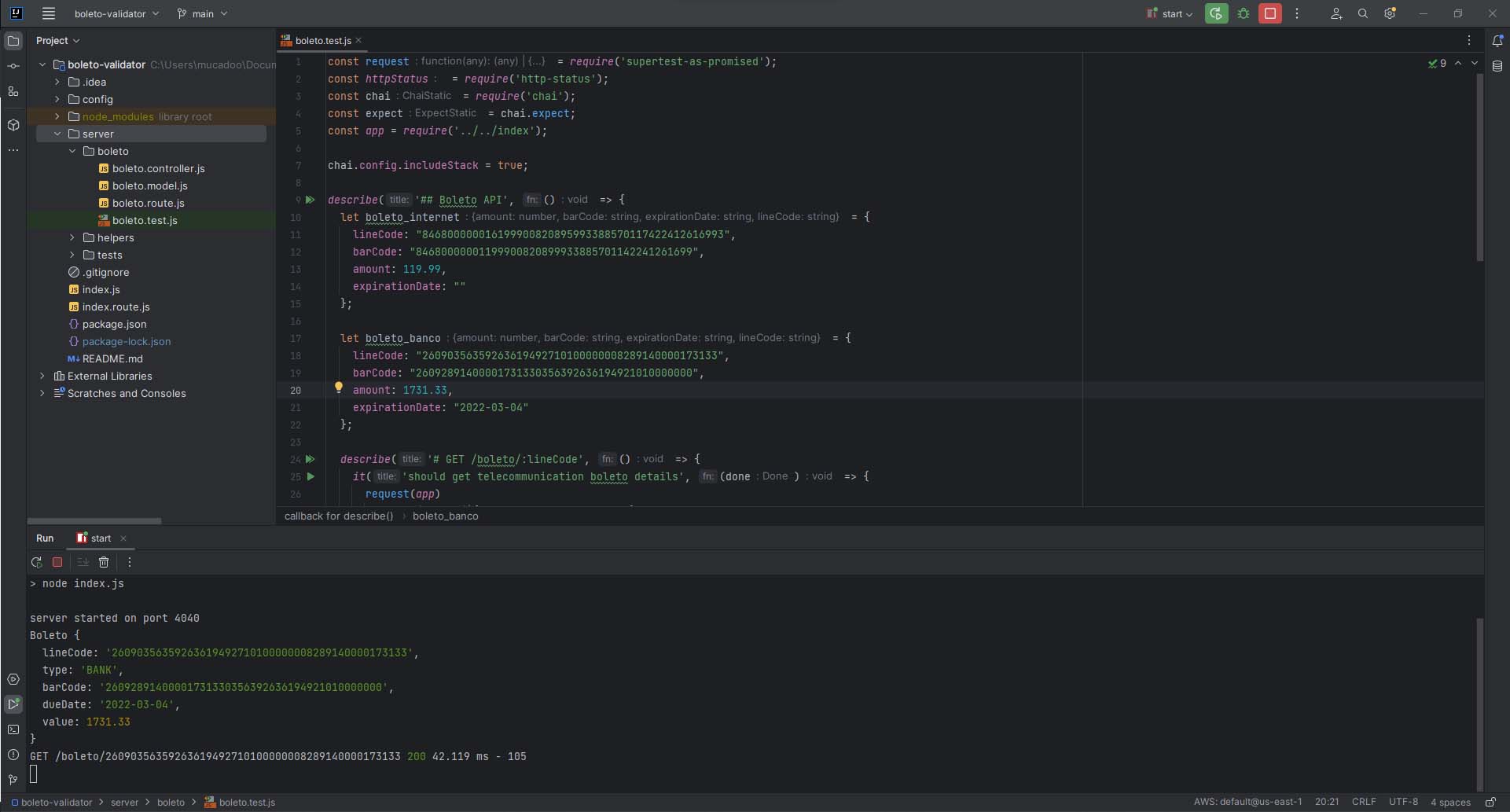Click the lightbulb quick-fix icon on line 20

[x=339, y=387]
